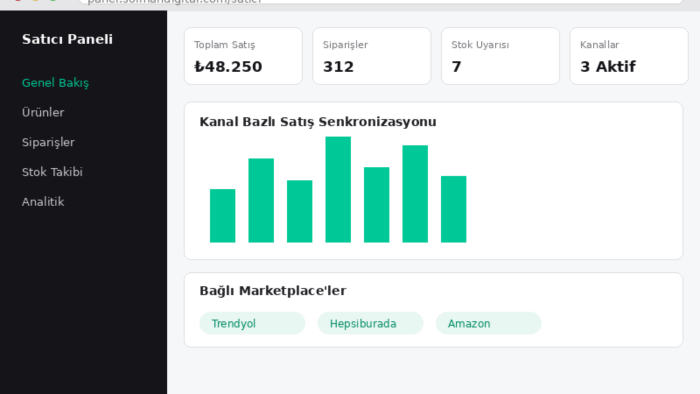
Task: Select the ₺48.250 sales value
Action: (228, 66)
